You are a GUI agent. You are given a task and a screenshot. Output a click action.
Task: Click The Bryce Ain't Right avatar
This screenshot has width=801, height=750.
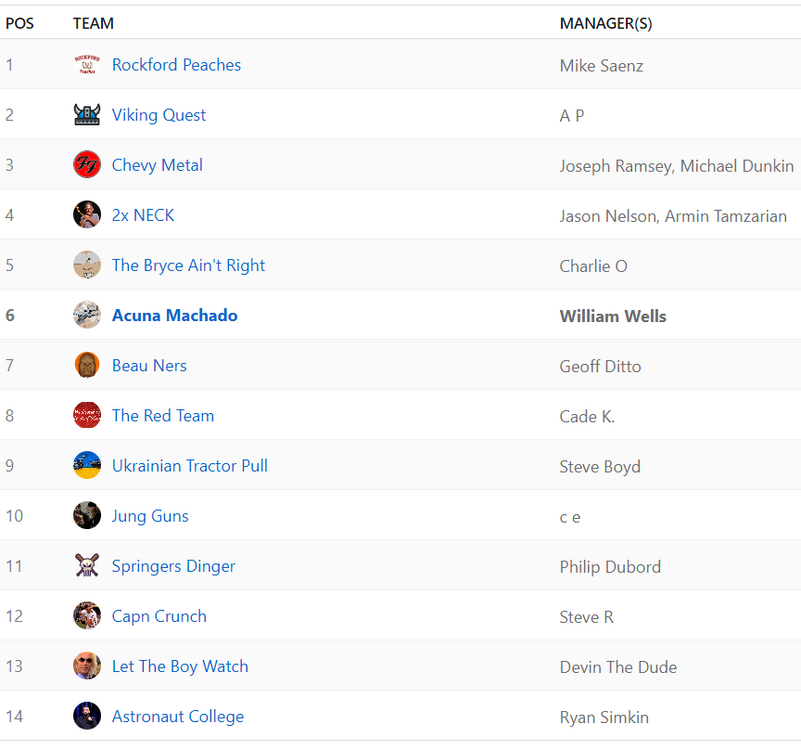(x=87, y=265)
